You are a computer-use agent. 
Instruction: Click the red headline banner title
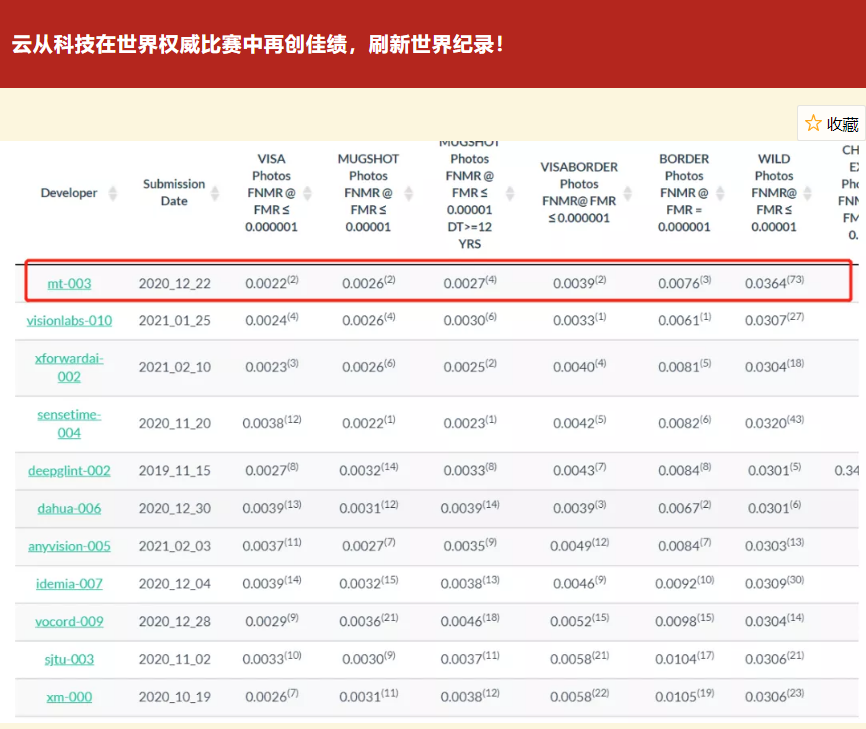[258, 45]
